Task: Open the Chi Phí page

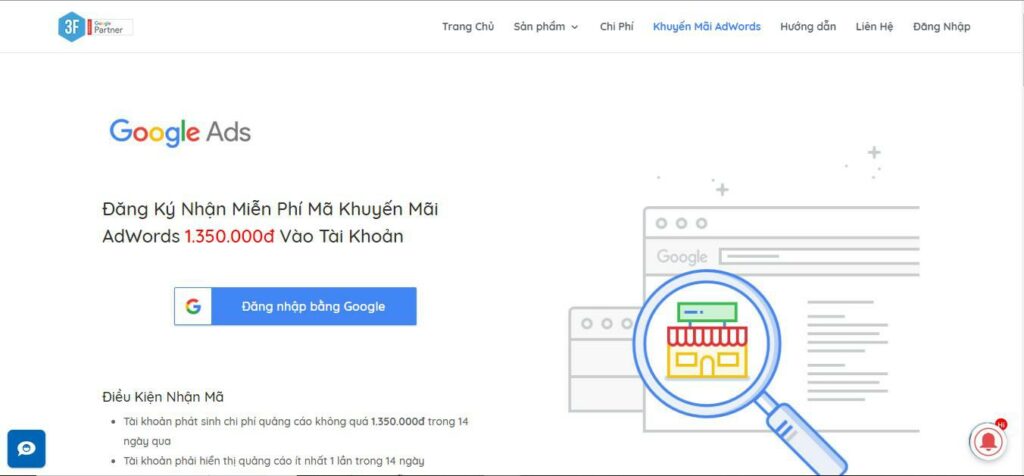Action: tap(616, 27)
